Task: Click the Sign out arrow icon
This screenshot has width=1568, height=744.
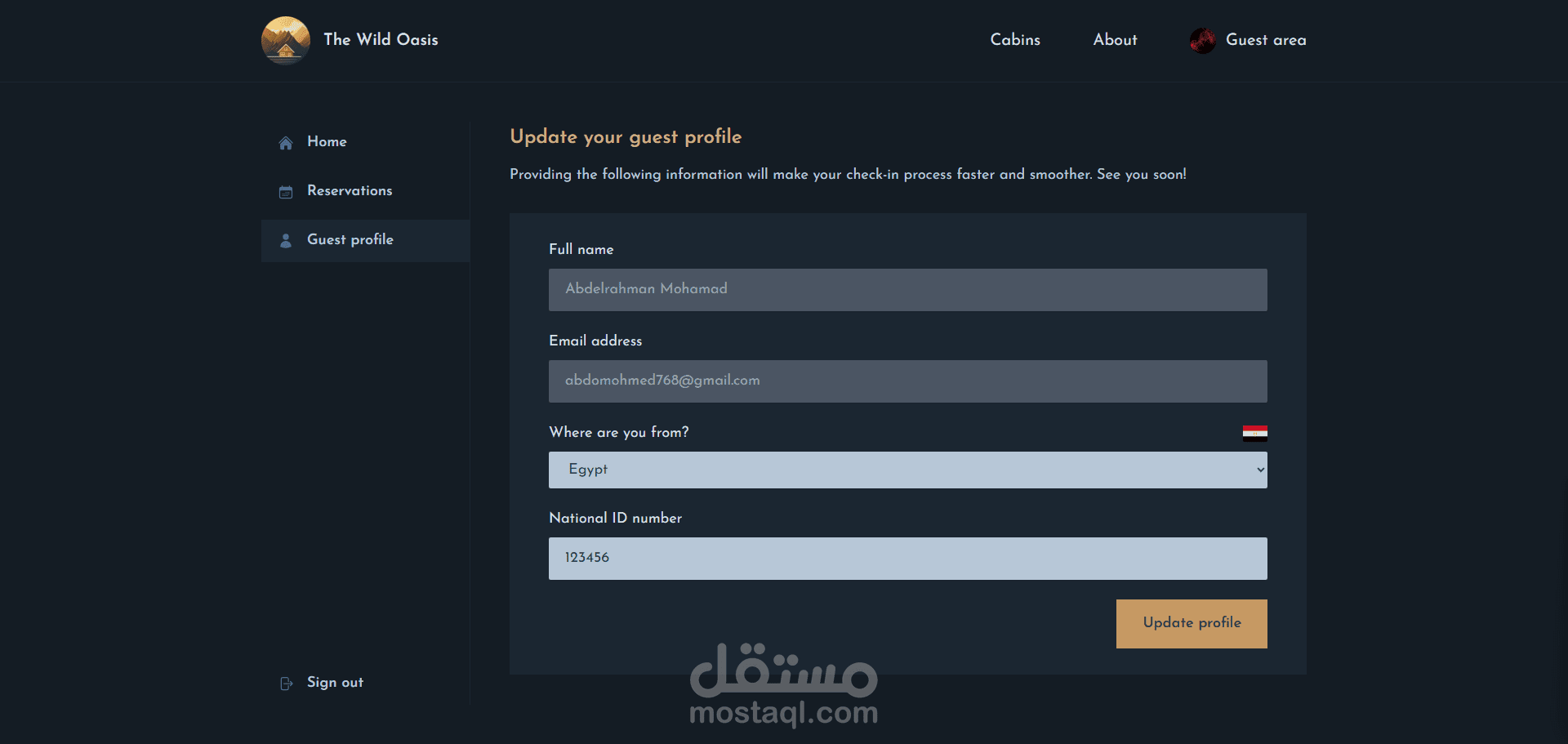Action: tap(286, 684)
